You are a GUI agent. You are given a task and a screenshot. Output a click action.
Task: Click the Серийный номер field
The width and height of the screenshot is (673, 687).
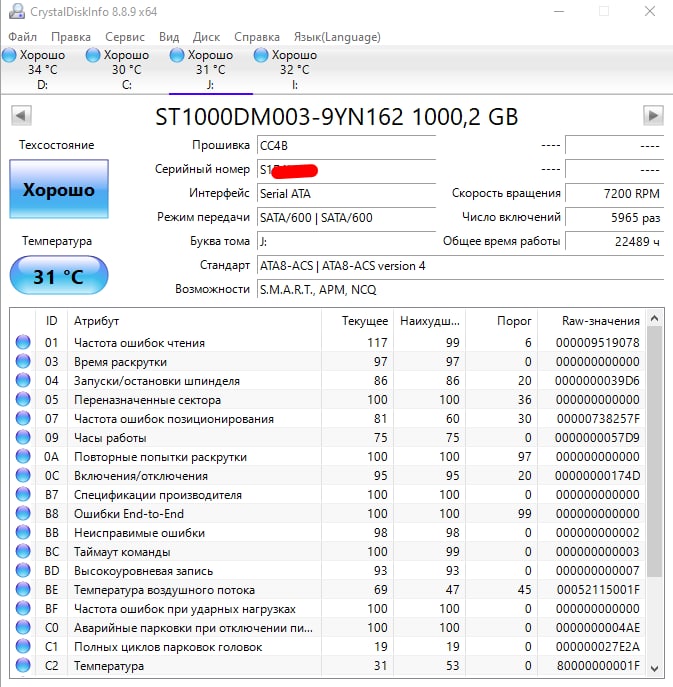pyautogui.click(x=346, y=170)
